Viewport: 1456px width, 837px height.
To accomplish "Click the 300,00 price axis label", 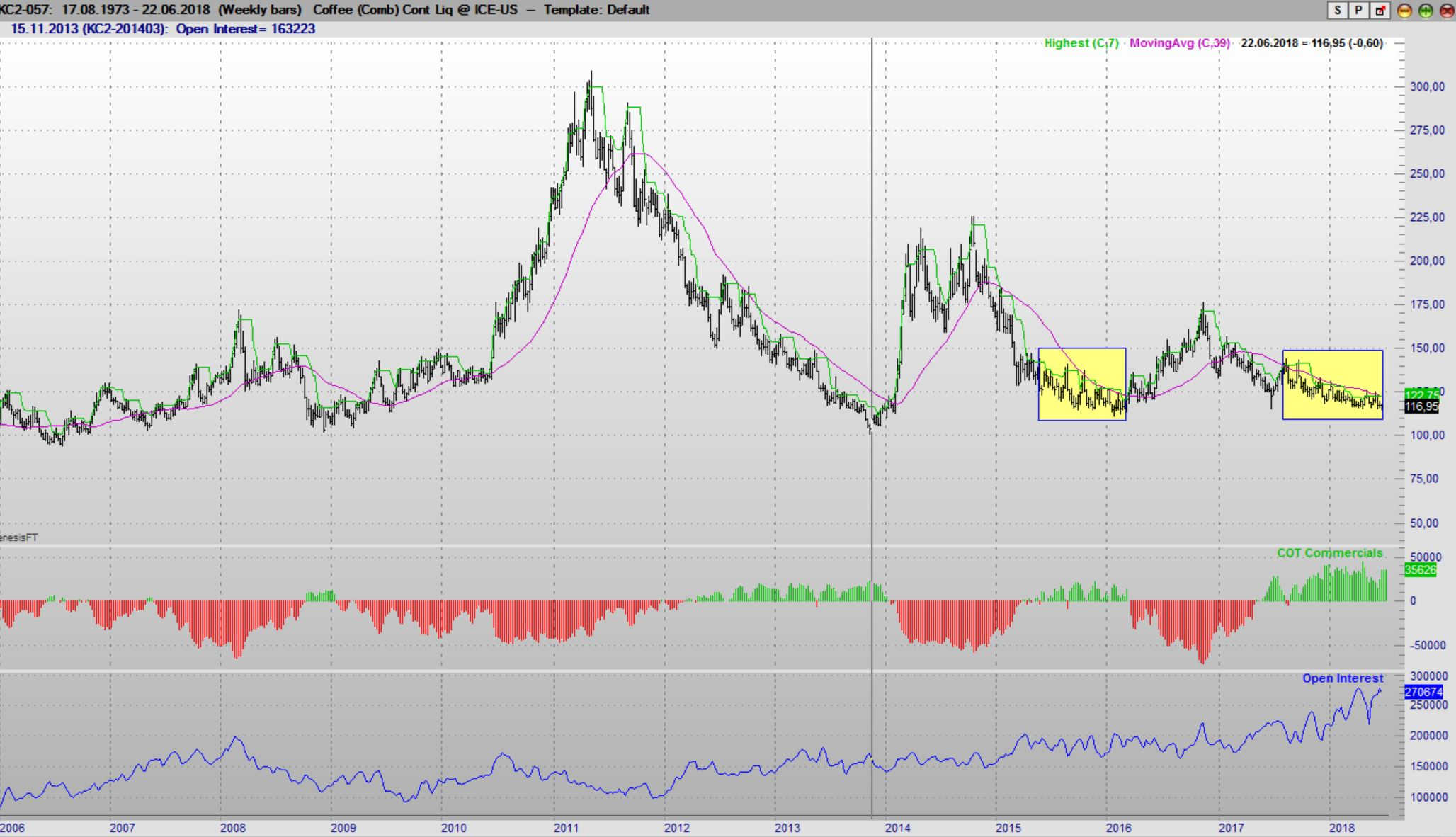I will (1427, 87).
